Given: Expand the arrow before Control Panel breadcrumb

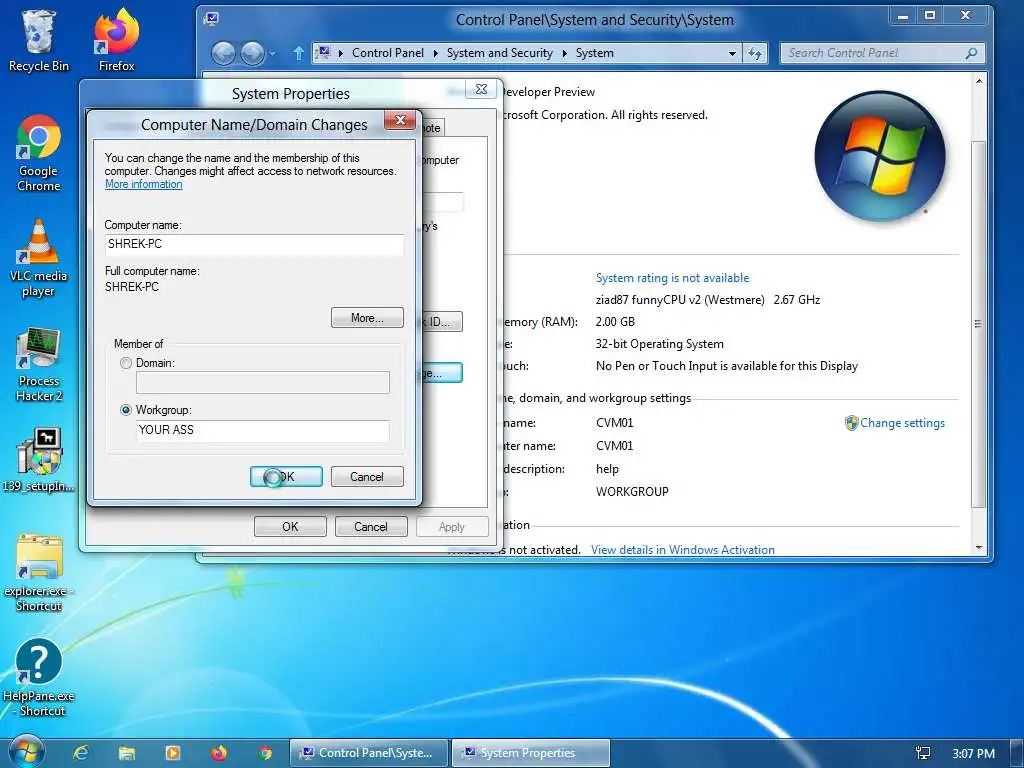Looking at the screenshot, I should [x=340, y=53].
